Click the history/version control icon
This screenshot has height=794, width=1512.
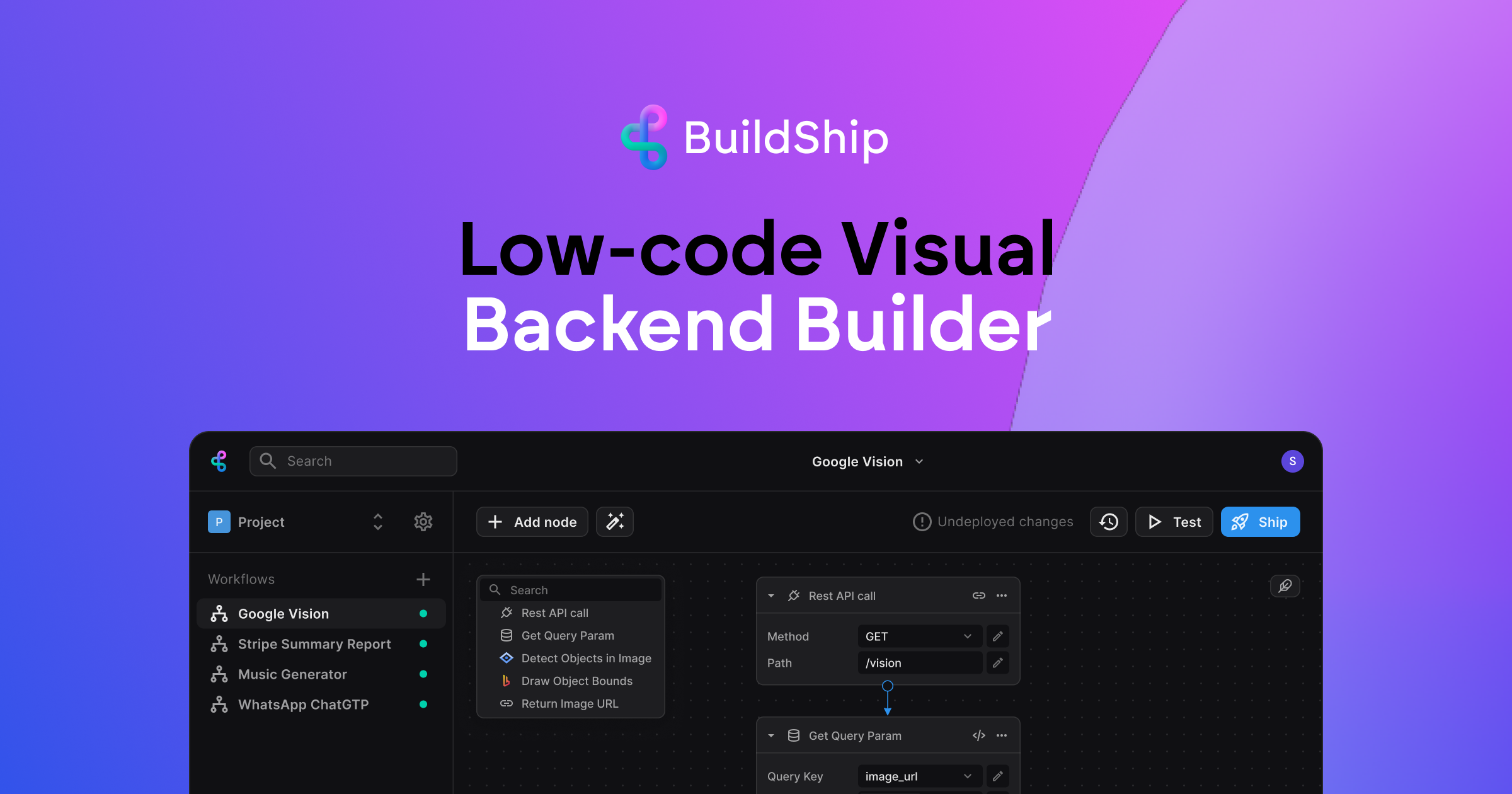tap(1109, 522)
